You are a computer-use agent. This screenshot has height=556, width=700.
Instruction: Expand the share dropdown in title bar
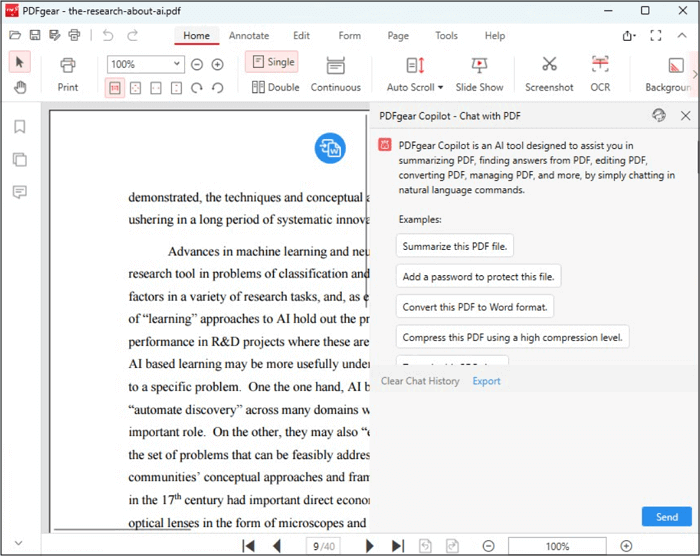point(629,36)
